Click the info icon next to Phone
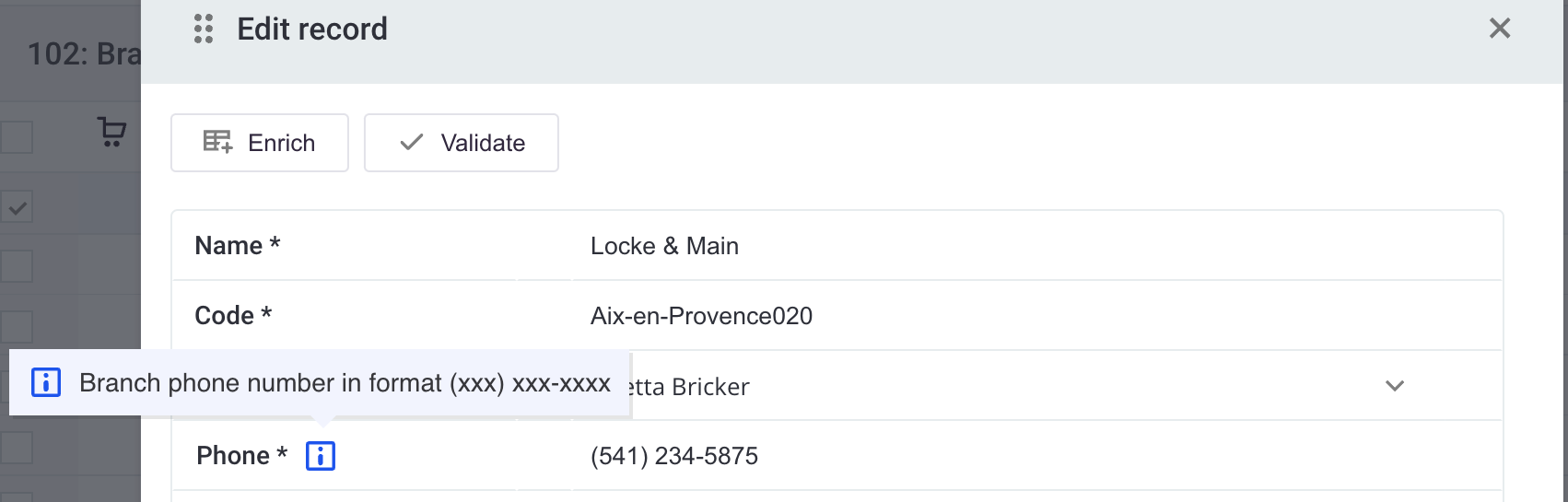Screen dimensions: 1568x502 (321, 456)
